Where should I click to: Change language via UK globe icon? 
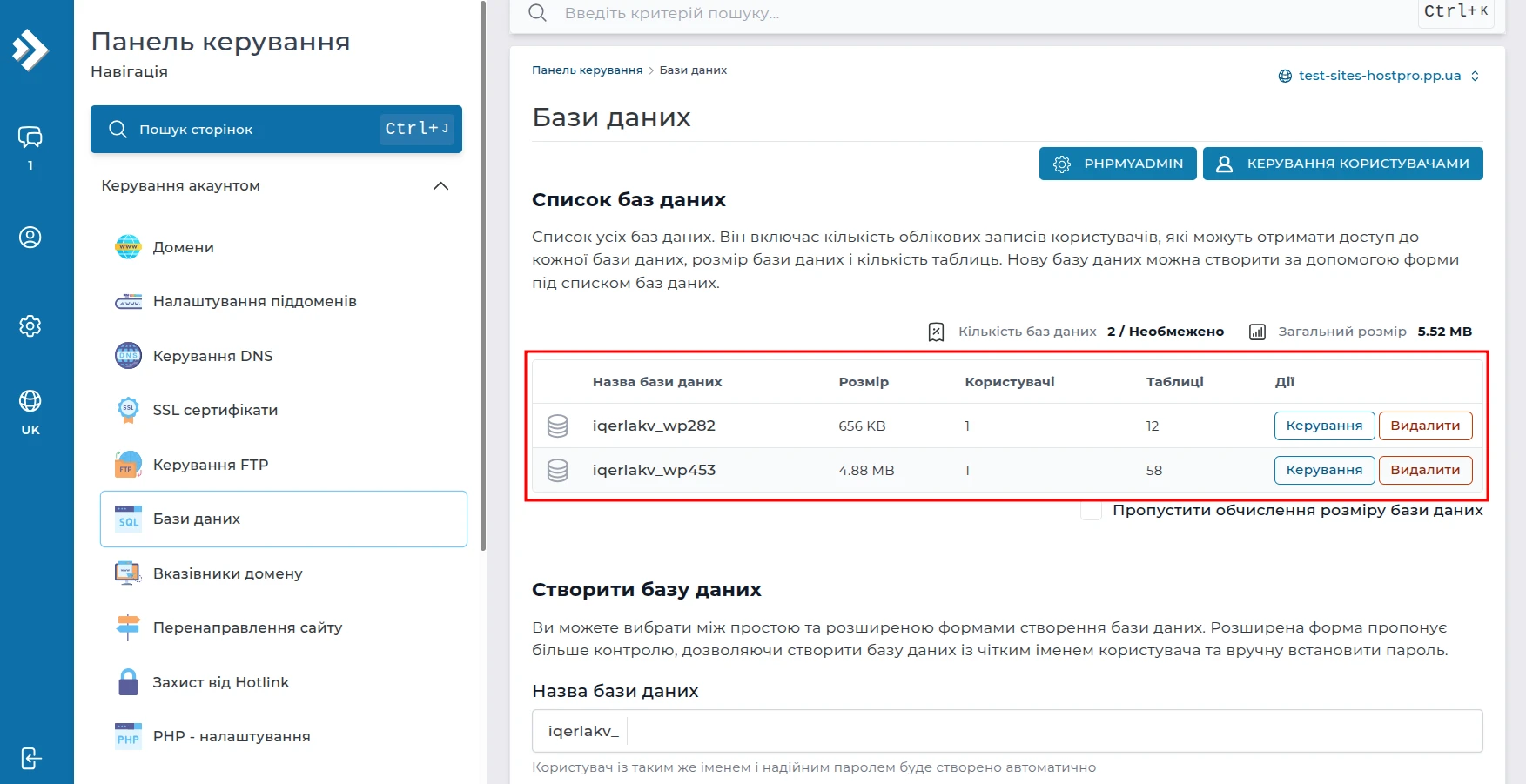tap(30, 401)
